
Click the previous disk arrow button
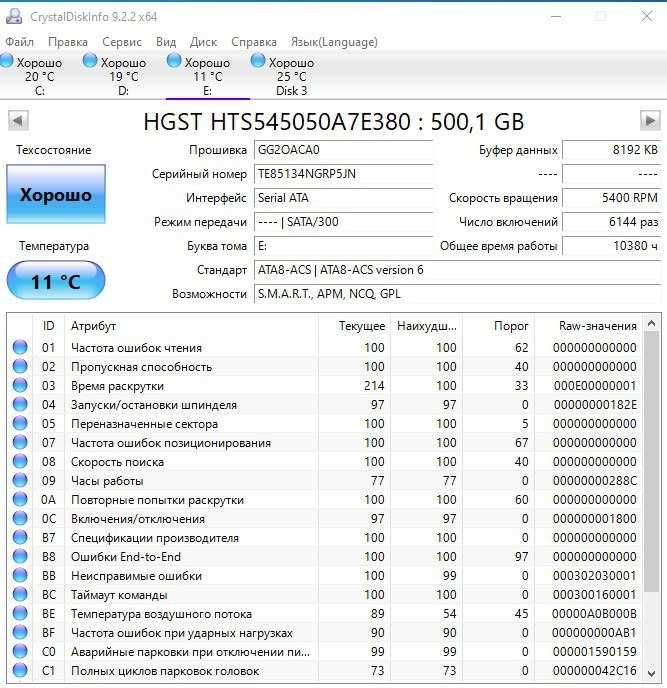pyautogui.click(x=18, y=120)
